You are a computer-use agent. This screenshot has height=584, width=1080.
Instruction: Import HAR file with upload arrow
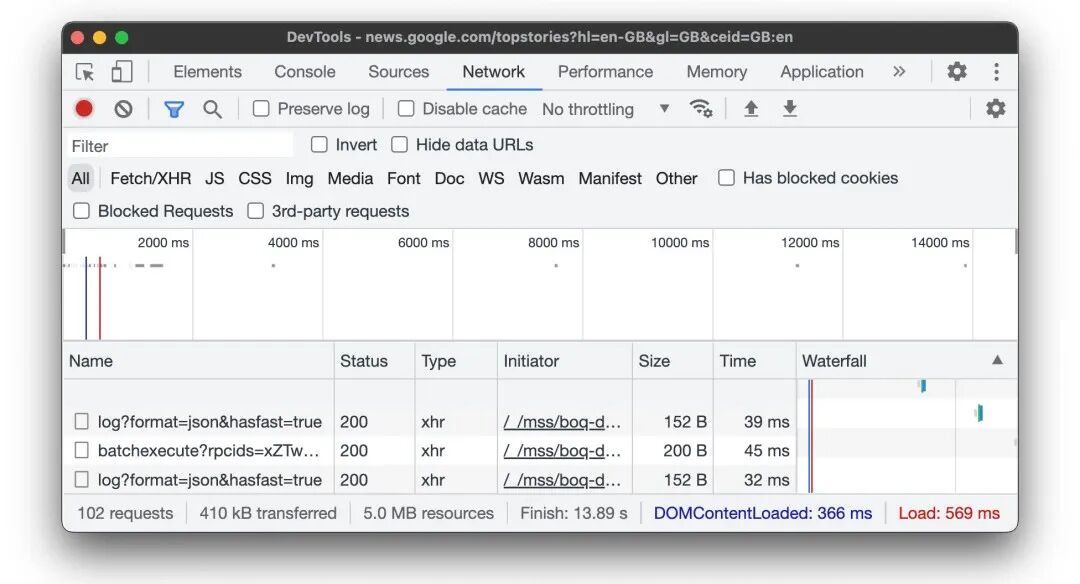click(x=751, y=108)
